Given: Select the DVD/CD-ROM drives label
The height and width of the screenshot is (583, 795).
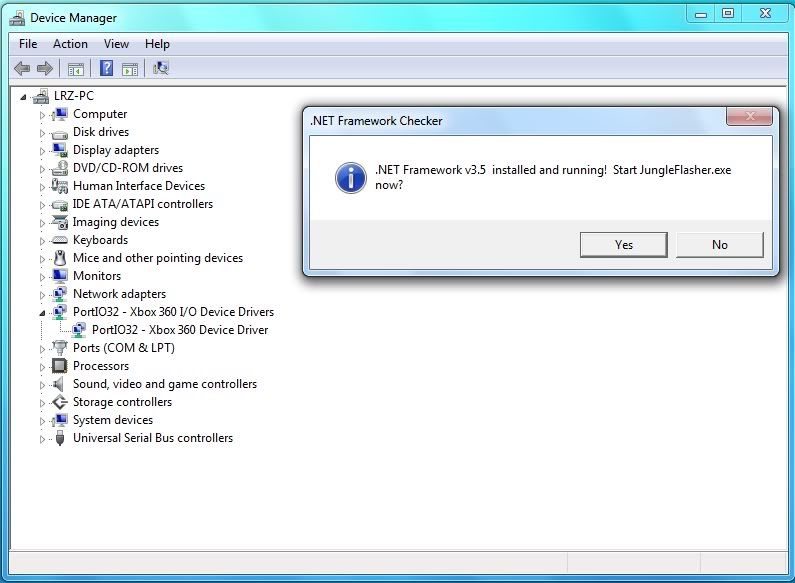Looking at the screenshot, I should coord(128,168).
